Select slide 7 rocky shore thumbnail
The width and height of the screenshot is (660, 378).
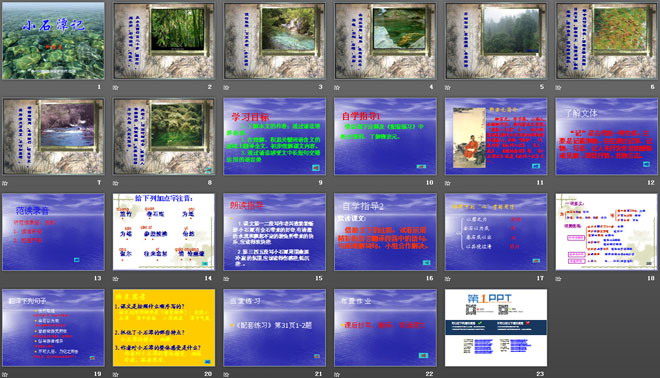pos(53,136)
